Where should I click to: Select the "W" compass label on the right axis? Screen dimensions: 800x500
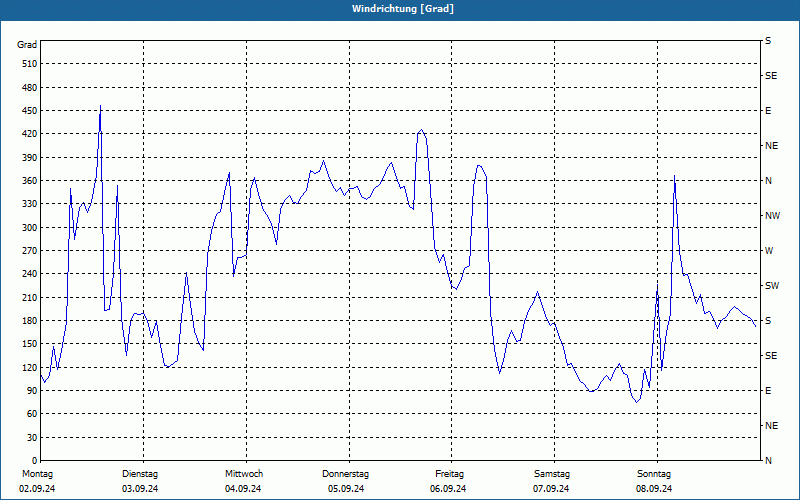[x=769, y=251]
